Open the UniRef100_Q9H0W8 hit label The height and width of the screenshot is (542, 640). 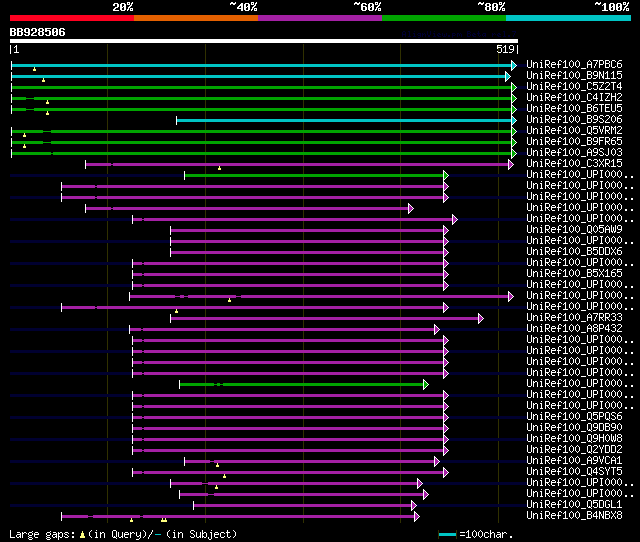tap(574, 439)
